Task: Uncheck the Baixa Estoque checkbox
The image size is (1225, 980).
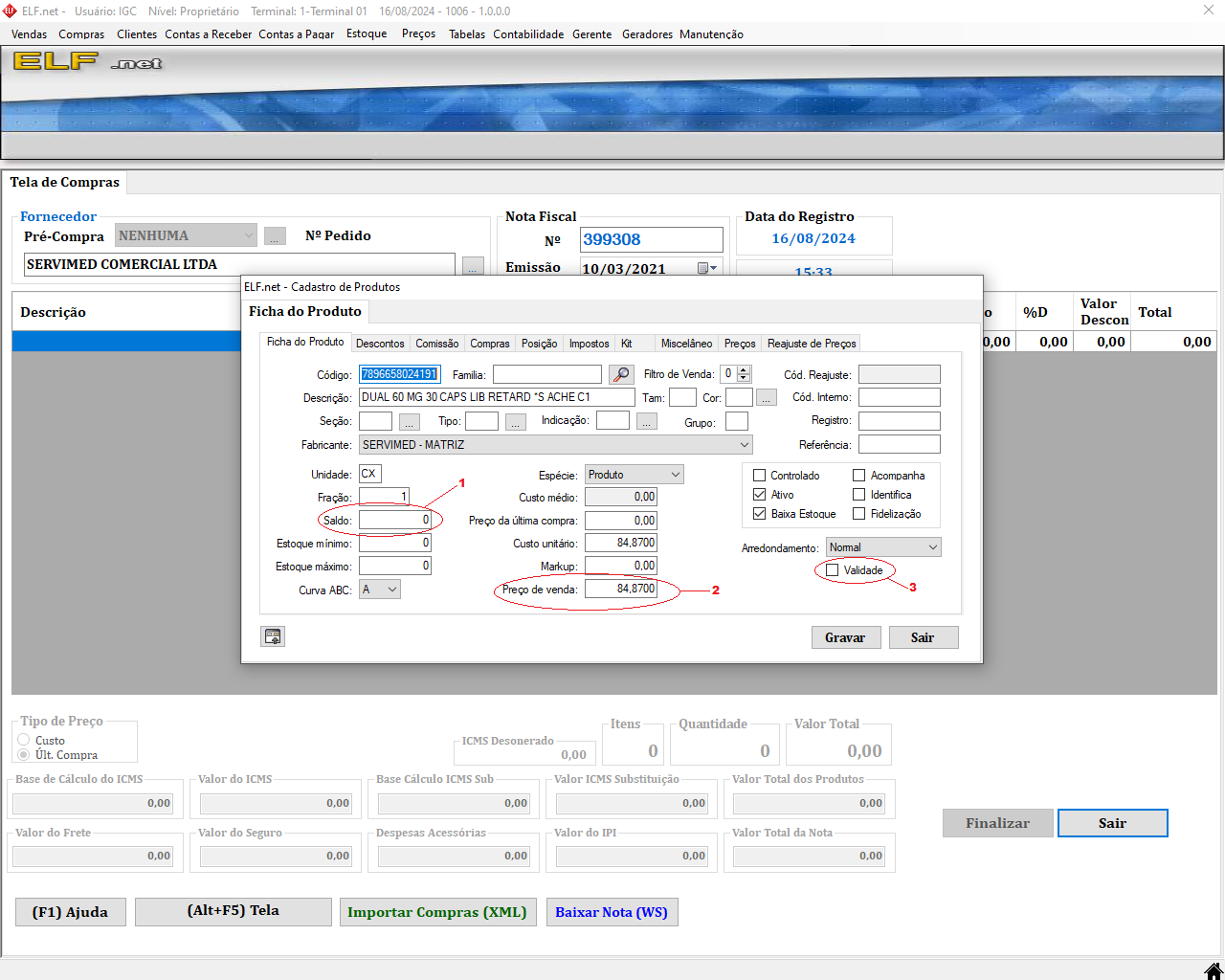Action: (760, 514)
